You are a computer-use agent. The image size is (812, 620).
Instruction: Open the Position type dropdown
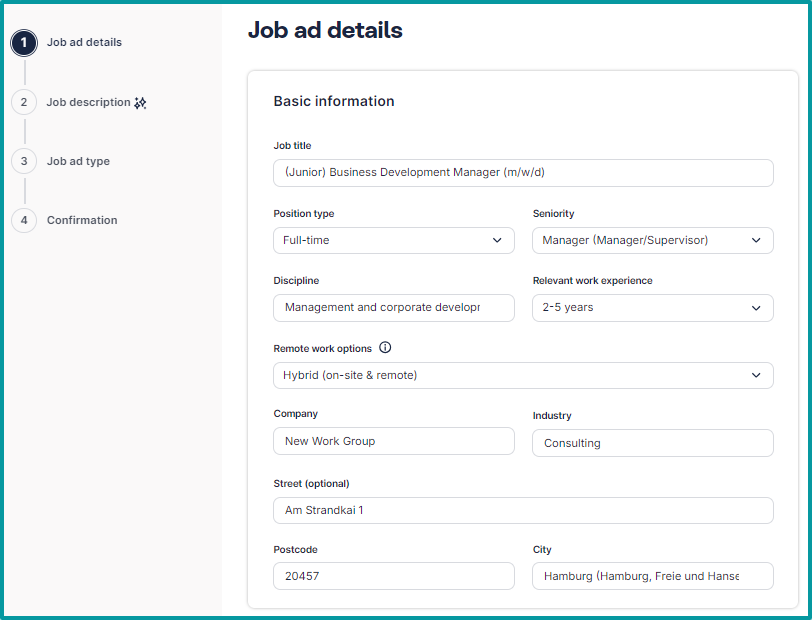point(393,240)
